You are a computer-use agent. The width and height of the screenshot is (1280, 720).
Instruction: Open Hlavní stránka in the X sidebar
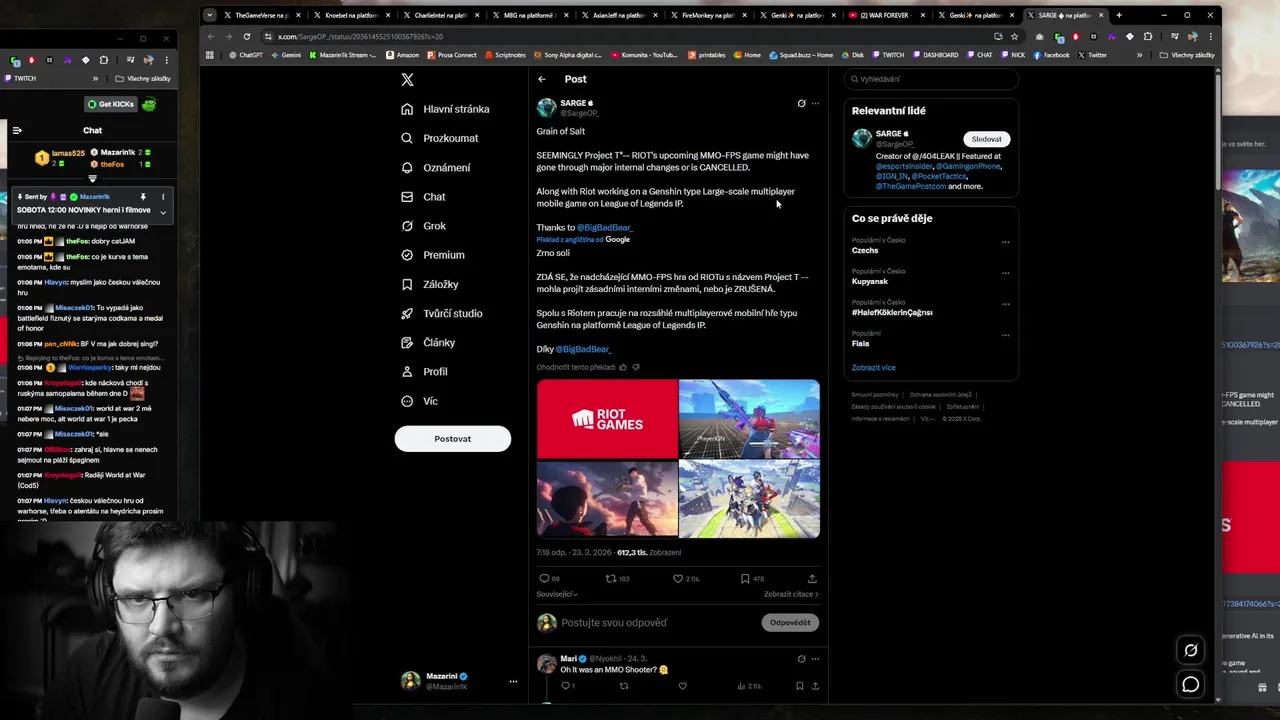446,109
